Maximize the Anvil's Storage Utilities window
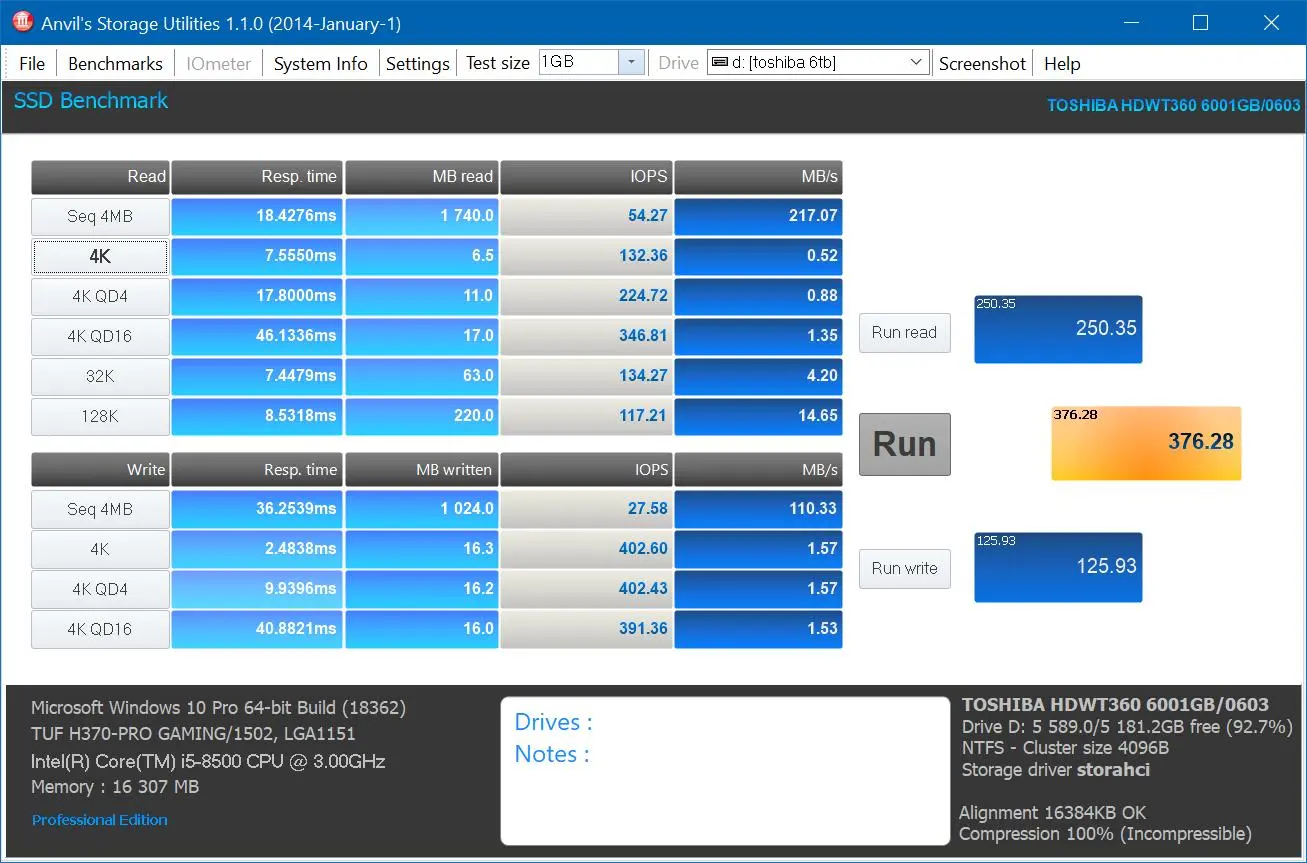 pyautogui.click(x=1201, y=23)
